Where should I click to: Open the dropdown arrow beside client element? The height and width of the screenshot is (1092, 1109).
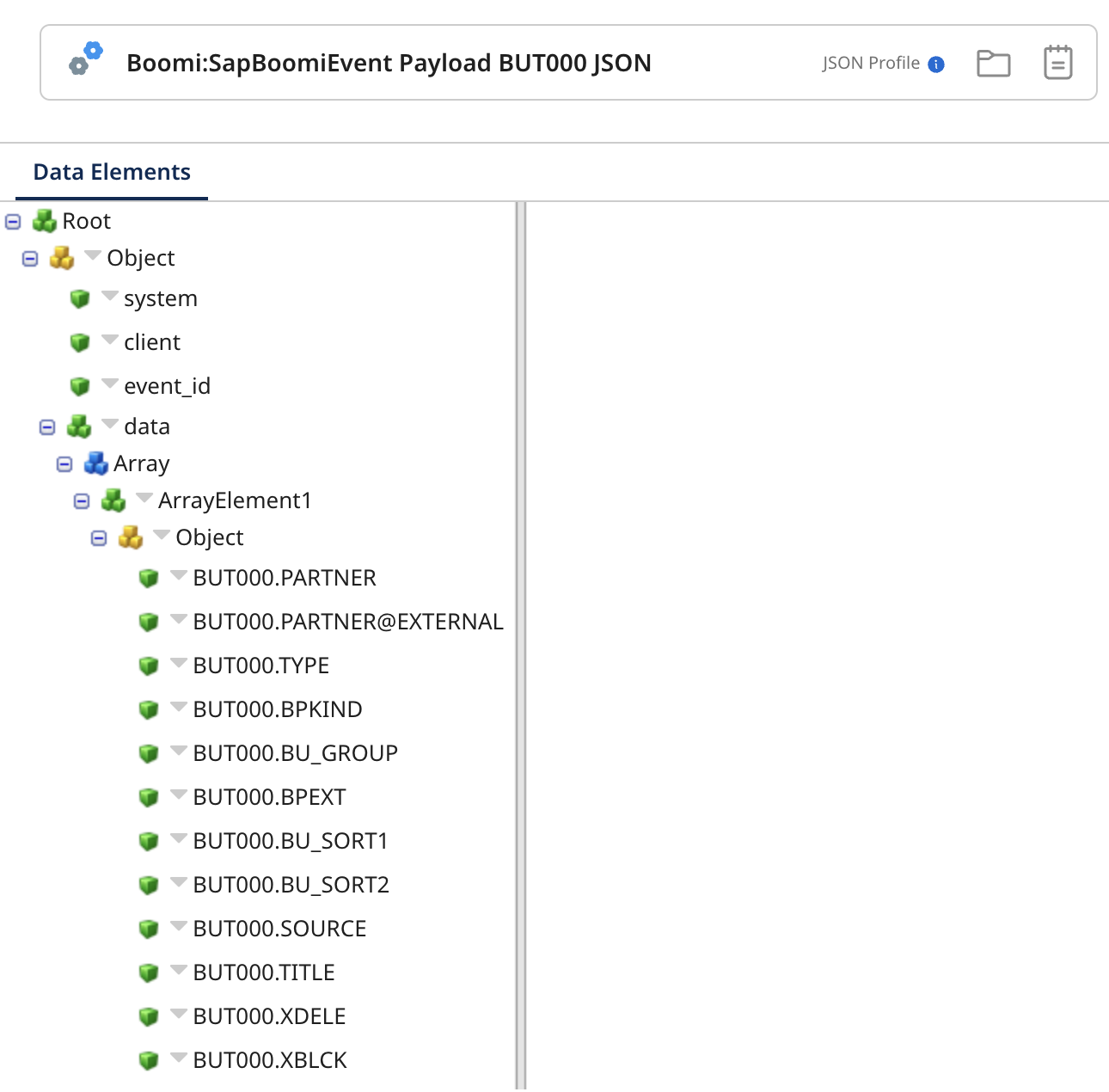pyautogui.click(x=109, y=340)
